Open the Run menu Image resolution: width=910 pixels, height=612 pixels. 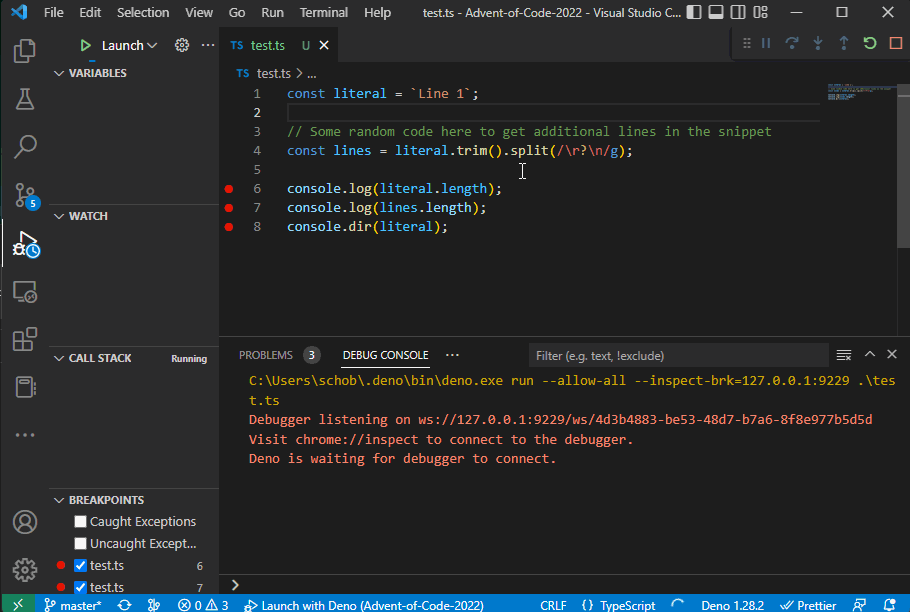pos(272,12)
